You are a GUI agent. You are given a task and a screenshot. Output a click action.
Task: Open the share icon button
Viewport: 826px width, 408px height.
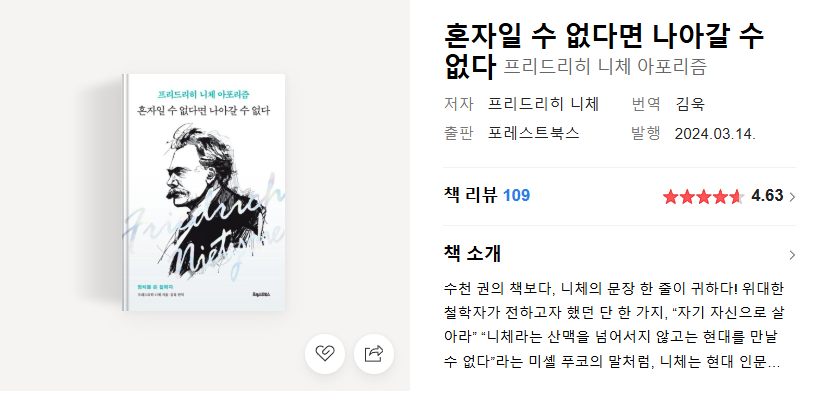373,354
